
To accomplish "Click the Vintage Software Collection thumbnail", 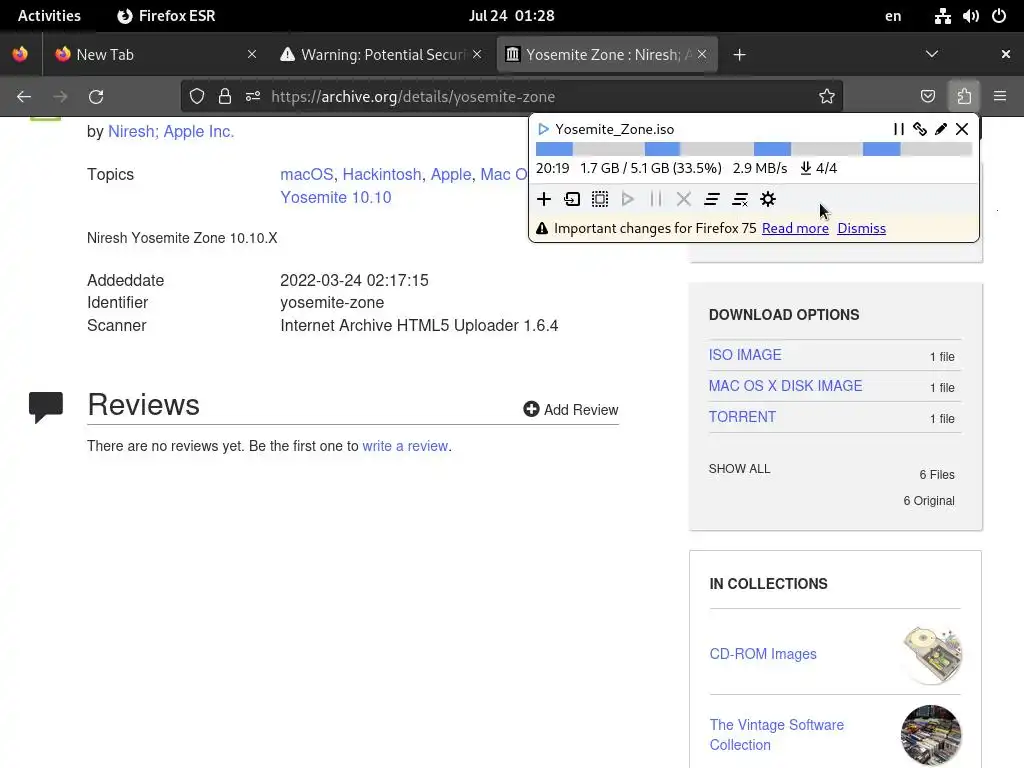I will point(931,735).
